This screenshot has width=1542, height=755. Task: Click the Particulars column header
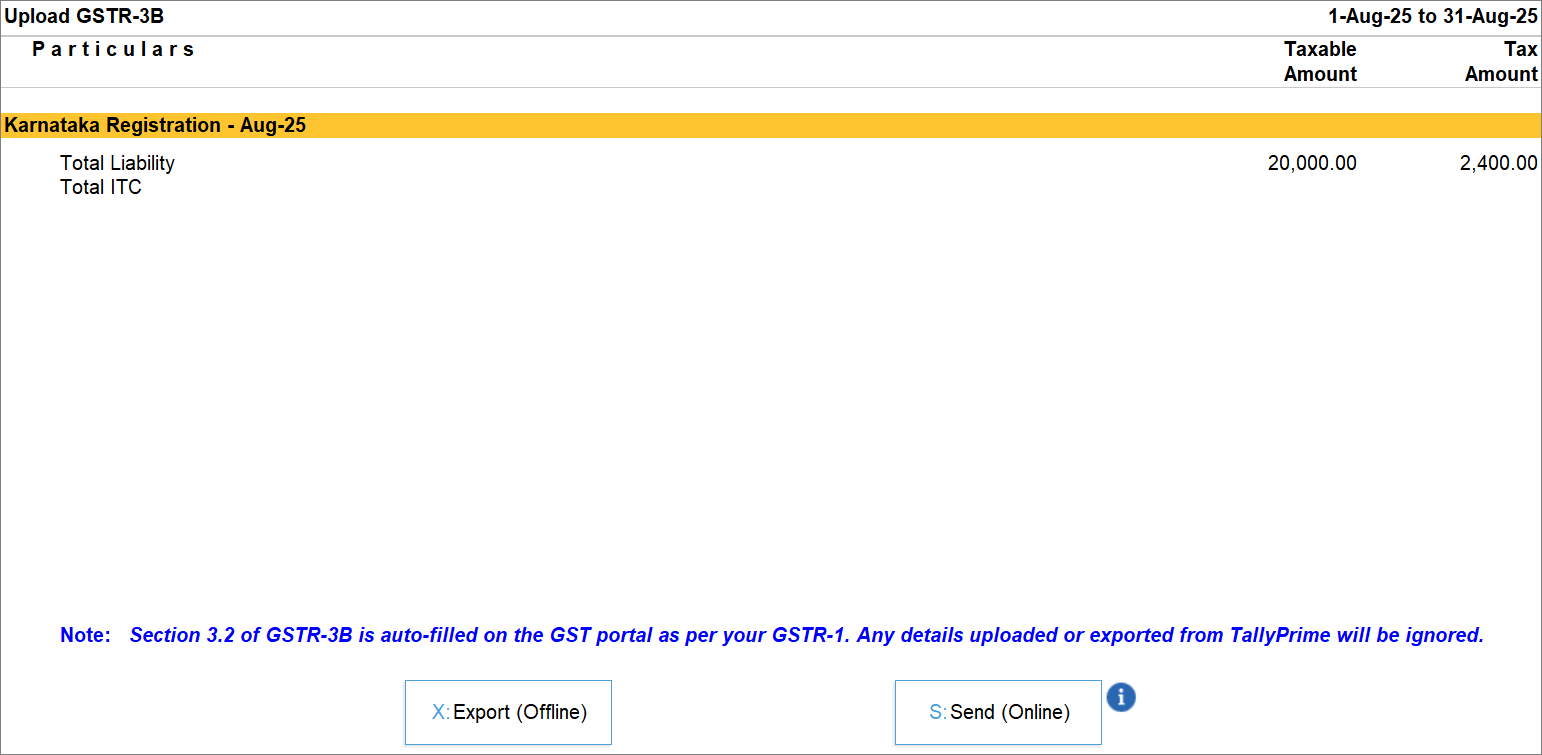113,49
